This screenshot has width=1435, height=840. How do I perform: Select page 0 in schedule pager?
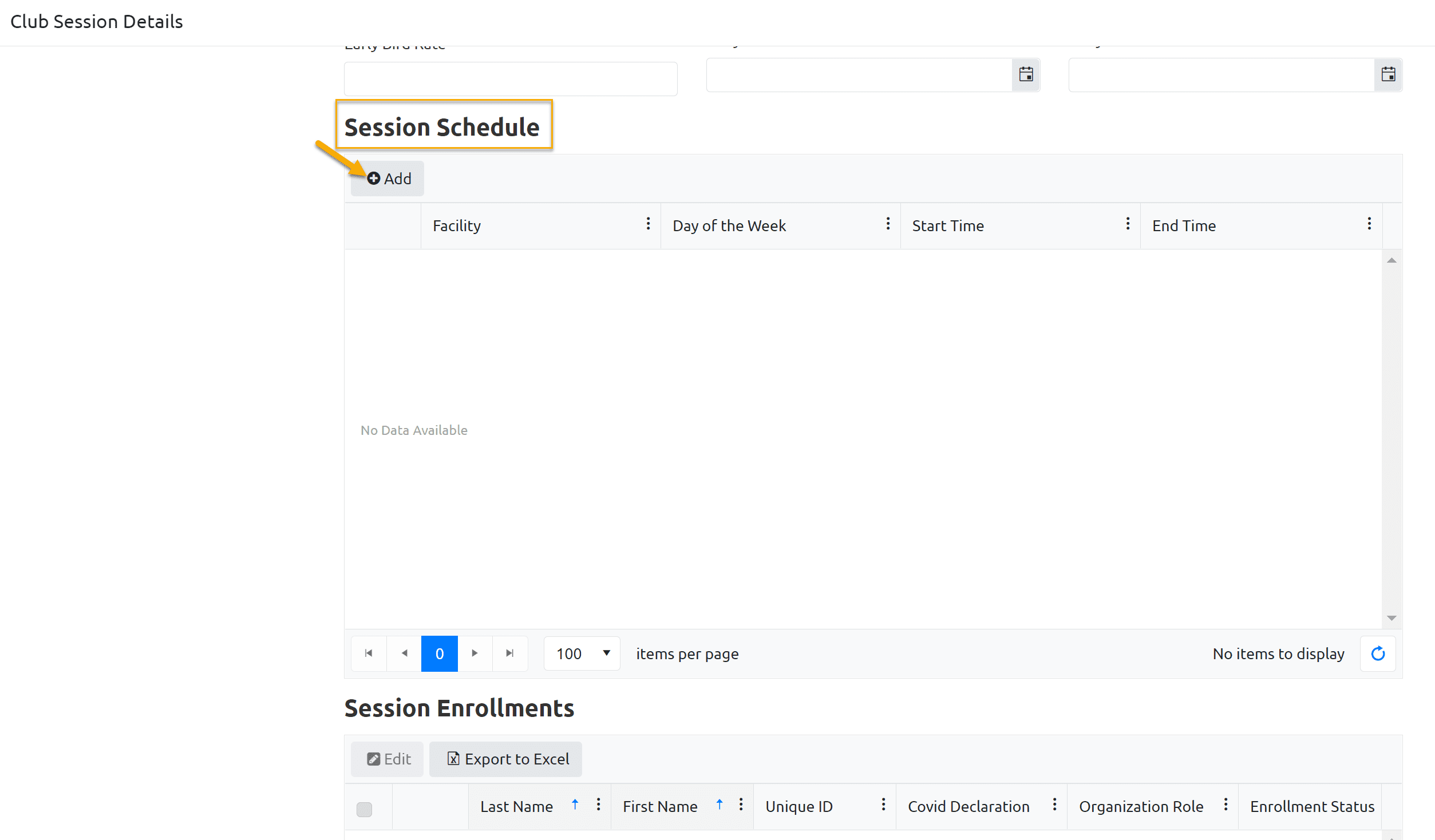[x=440, y=653]
